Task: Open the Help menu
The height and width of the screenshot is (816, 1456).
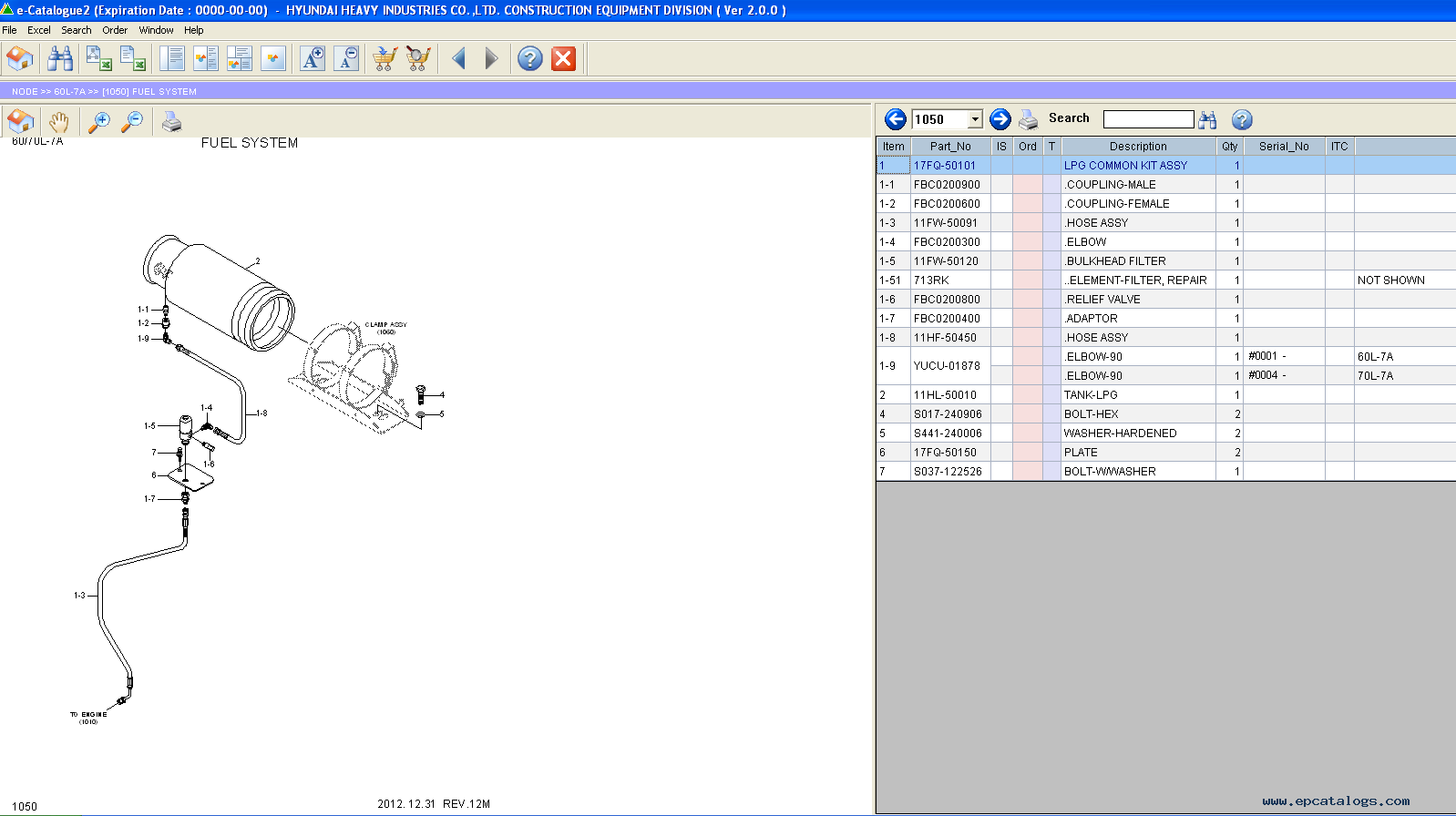Action: pyautogui.click(x=193, y=30)
